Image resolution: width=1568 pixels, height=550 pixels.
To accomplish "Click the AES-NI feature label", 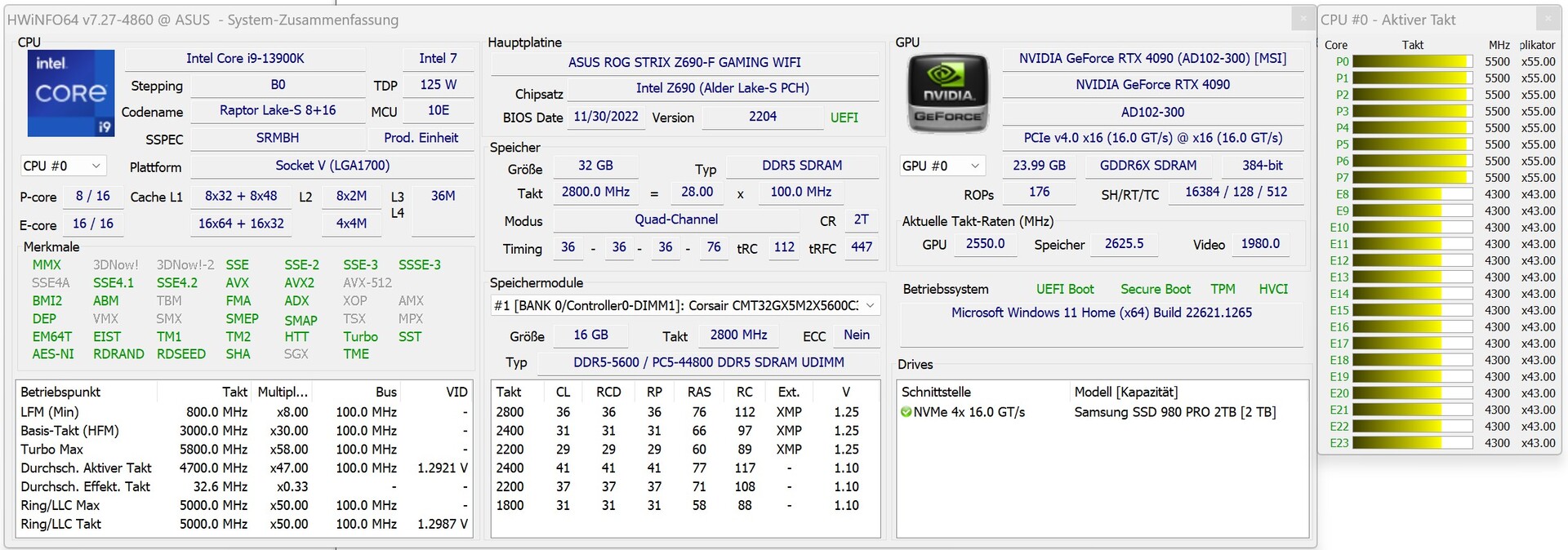I will pos(53,354).
